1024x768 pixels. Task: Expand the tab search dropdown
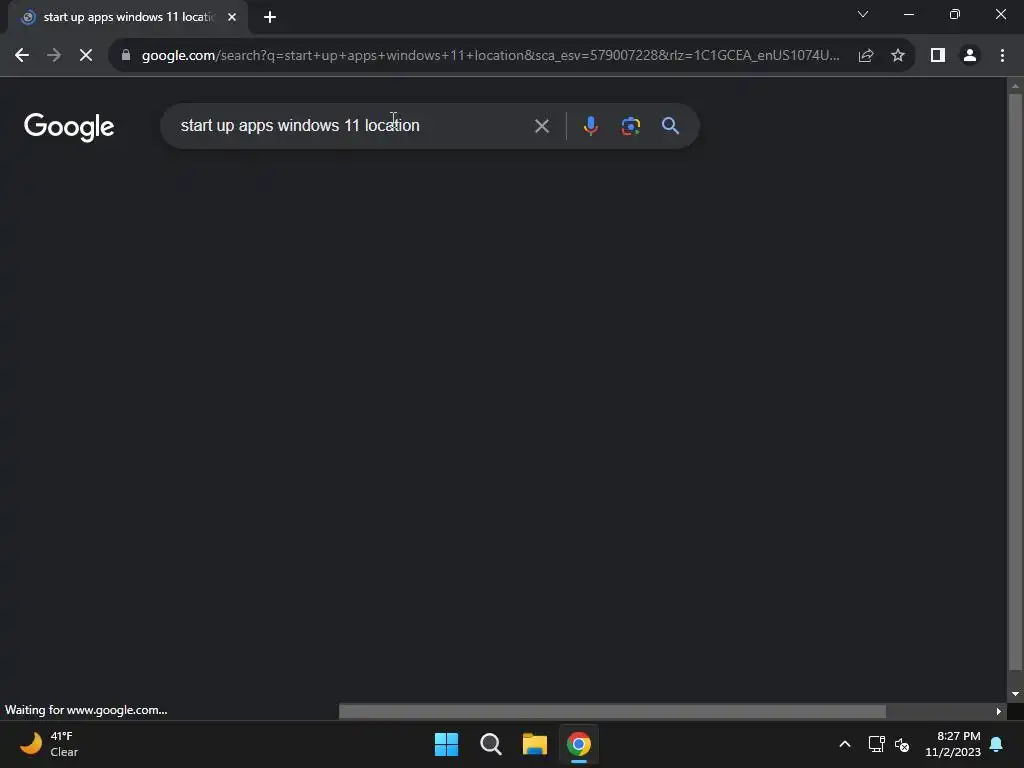pos(863,14)
